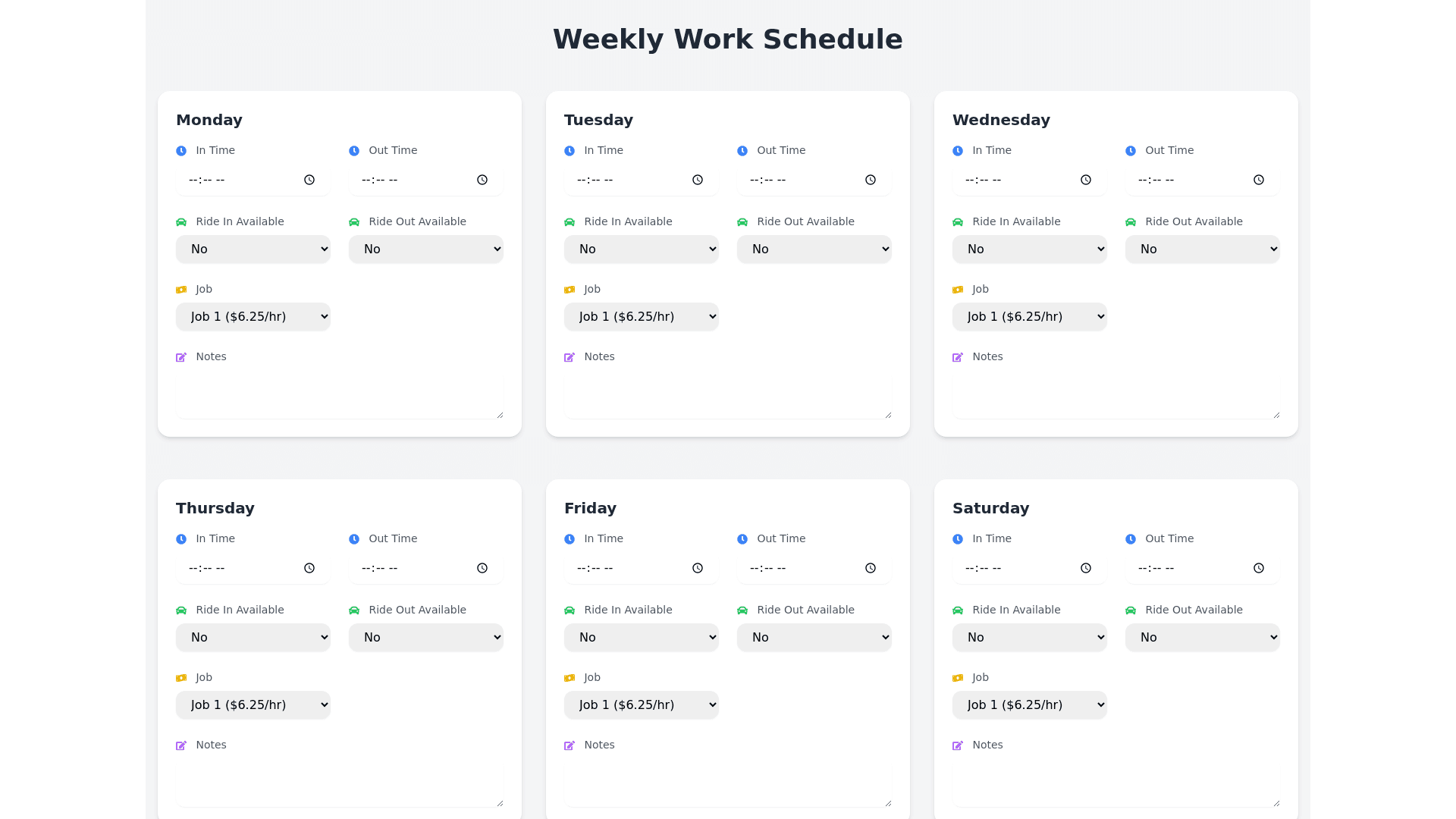Expand Saturday Ride Out Available dropdown
This screenshot has width=1456, height=819.
pyautogui.click(x=1203, y=637)
